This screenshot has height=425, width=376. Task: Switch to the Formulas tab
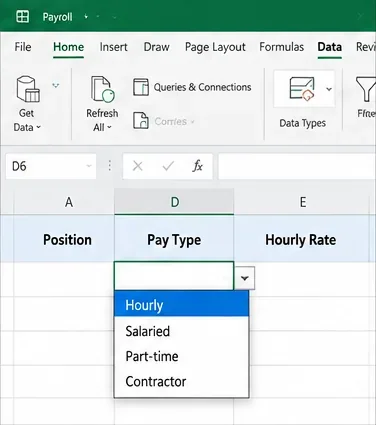pyautogui.click(x=282, y=47)
